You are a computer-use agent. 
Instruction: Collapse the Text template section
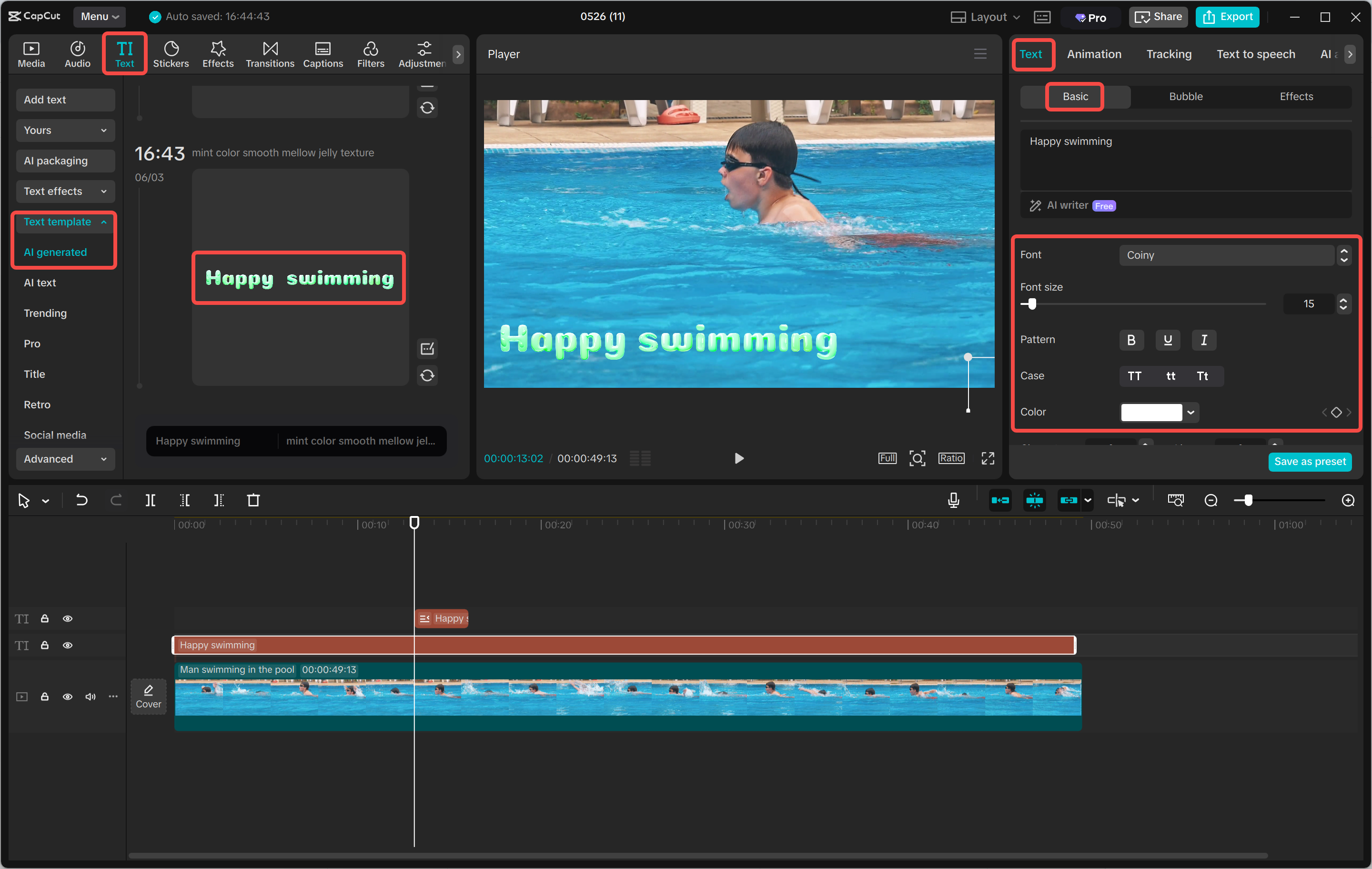pos(104,222)
